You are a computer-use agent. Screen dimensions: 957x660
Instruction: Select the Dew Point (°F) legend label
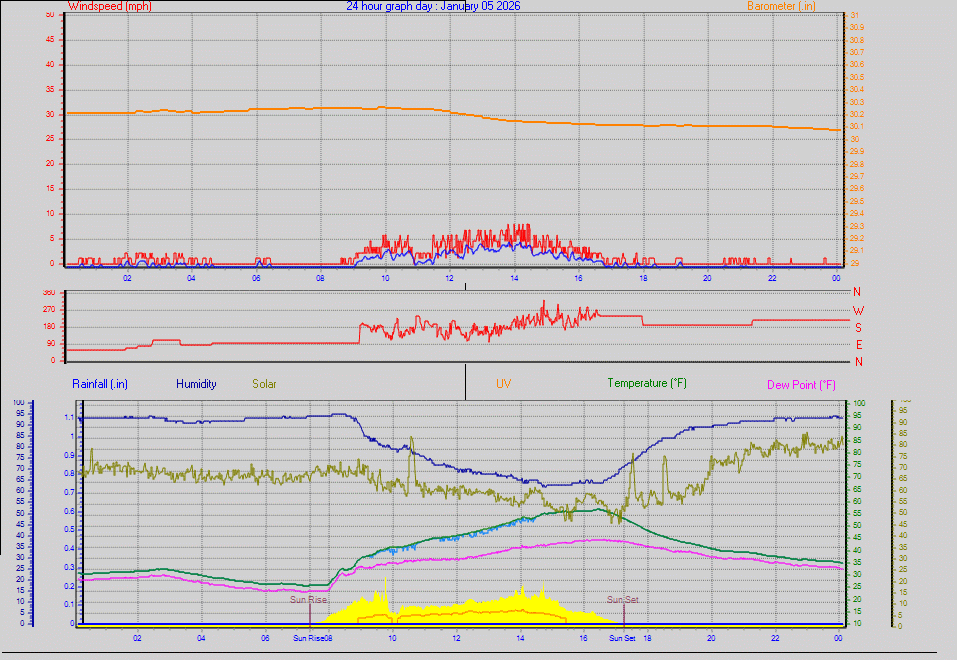click(x=802, y=383)
